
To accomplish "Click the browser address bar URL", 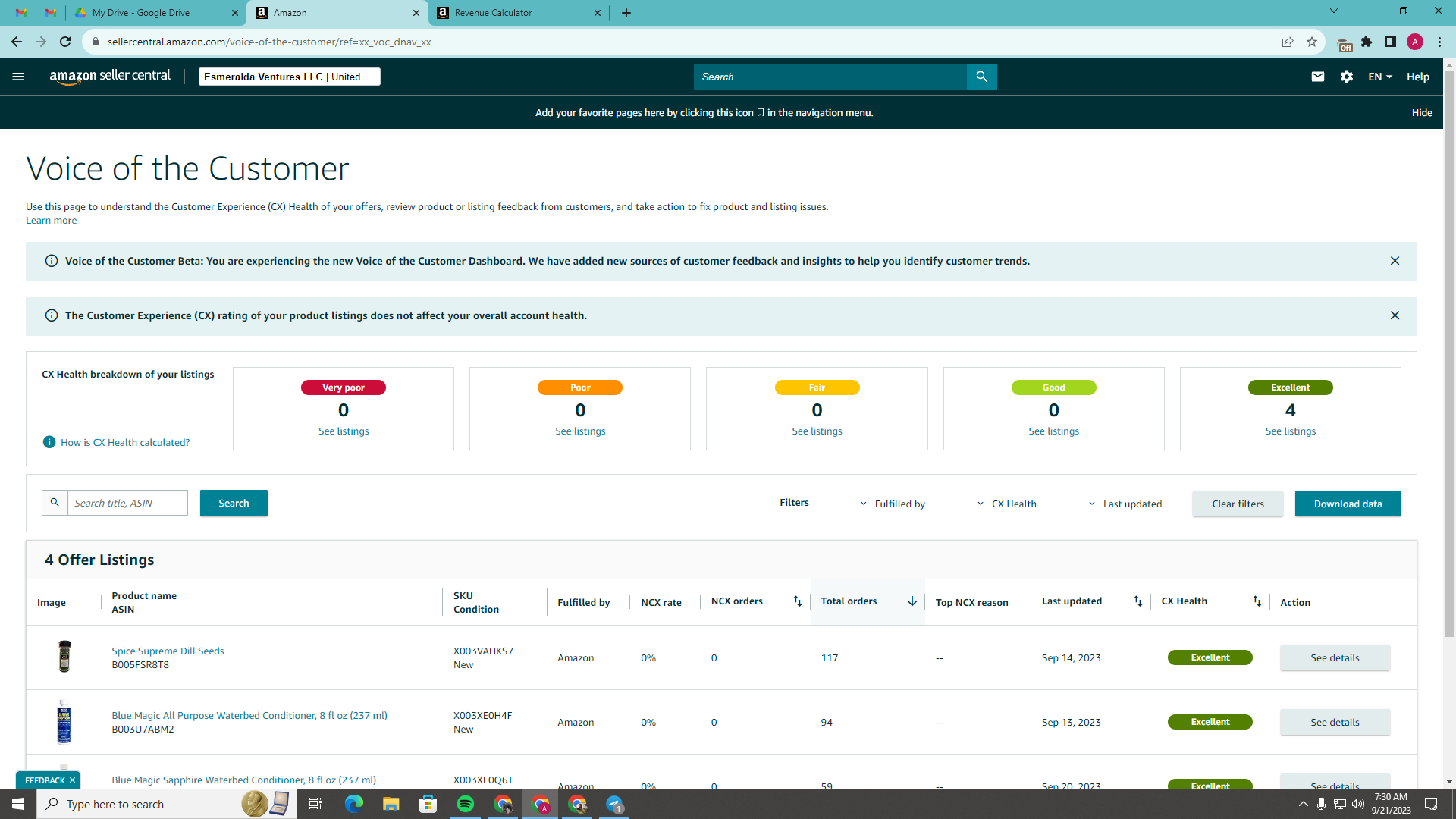I will (269, 42).
